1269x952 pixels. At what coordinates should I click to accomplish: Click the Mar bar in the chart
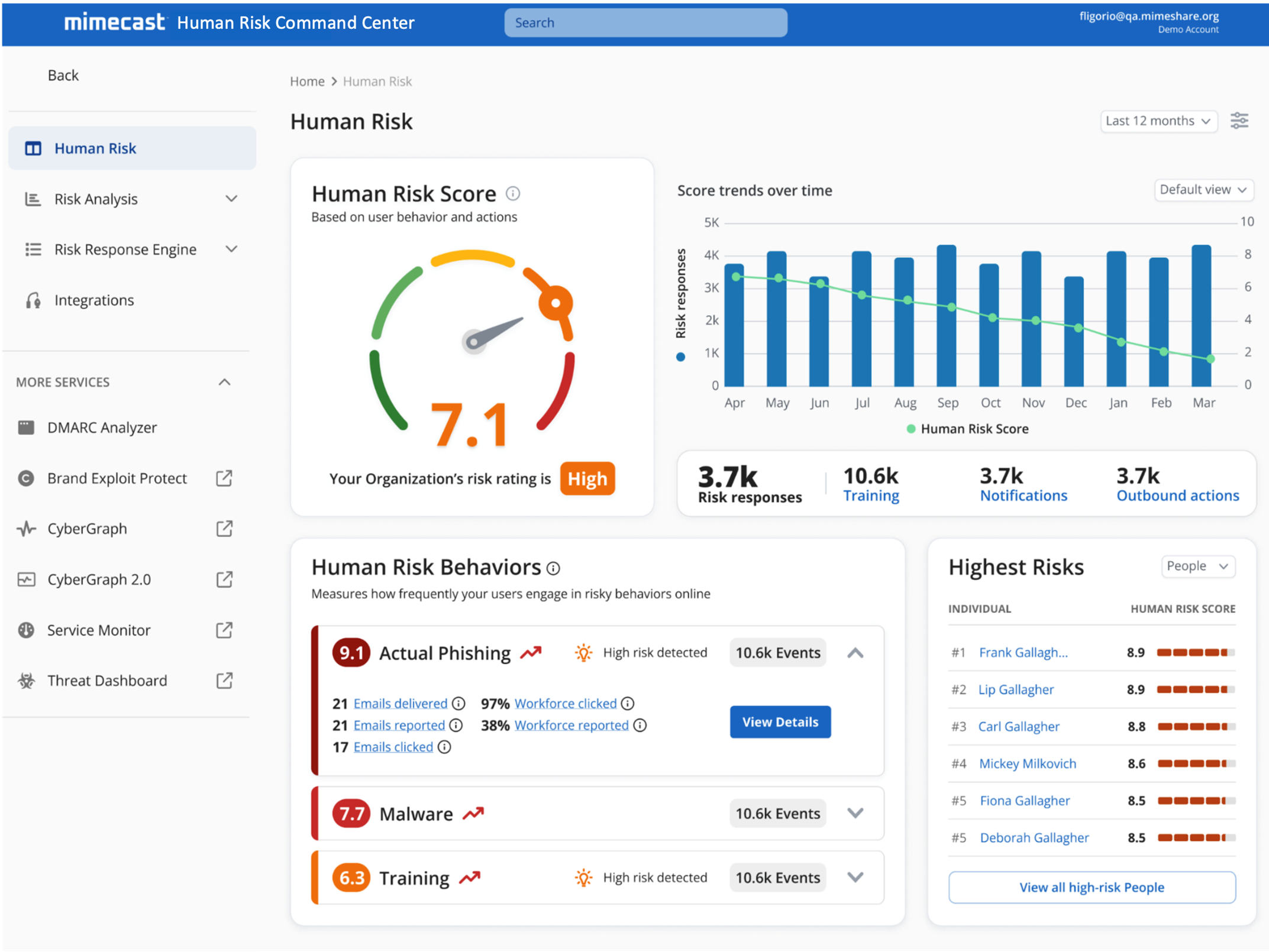point(1201,316)
